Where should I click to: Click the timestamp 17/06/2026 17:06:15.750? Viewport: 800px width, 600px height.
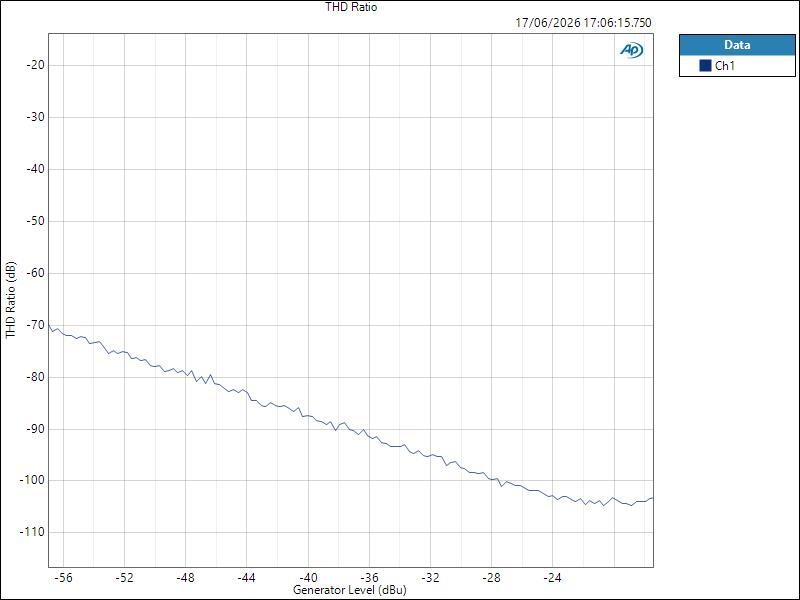(583, 23)
